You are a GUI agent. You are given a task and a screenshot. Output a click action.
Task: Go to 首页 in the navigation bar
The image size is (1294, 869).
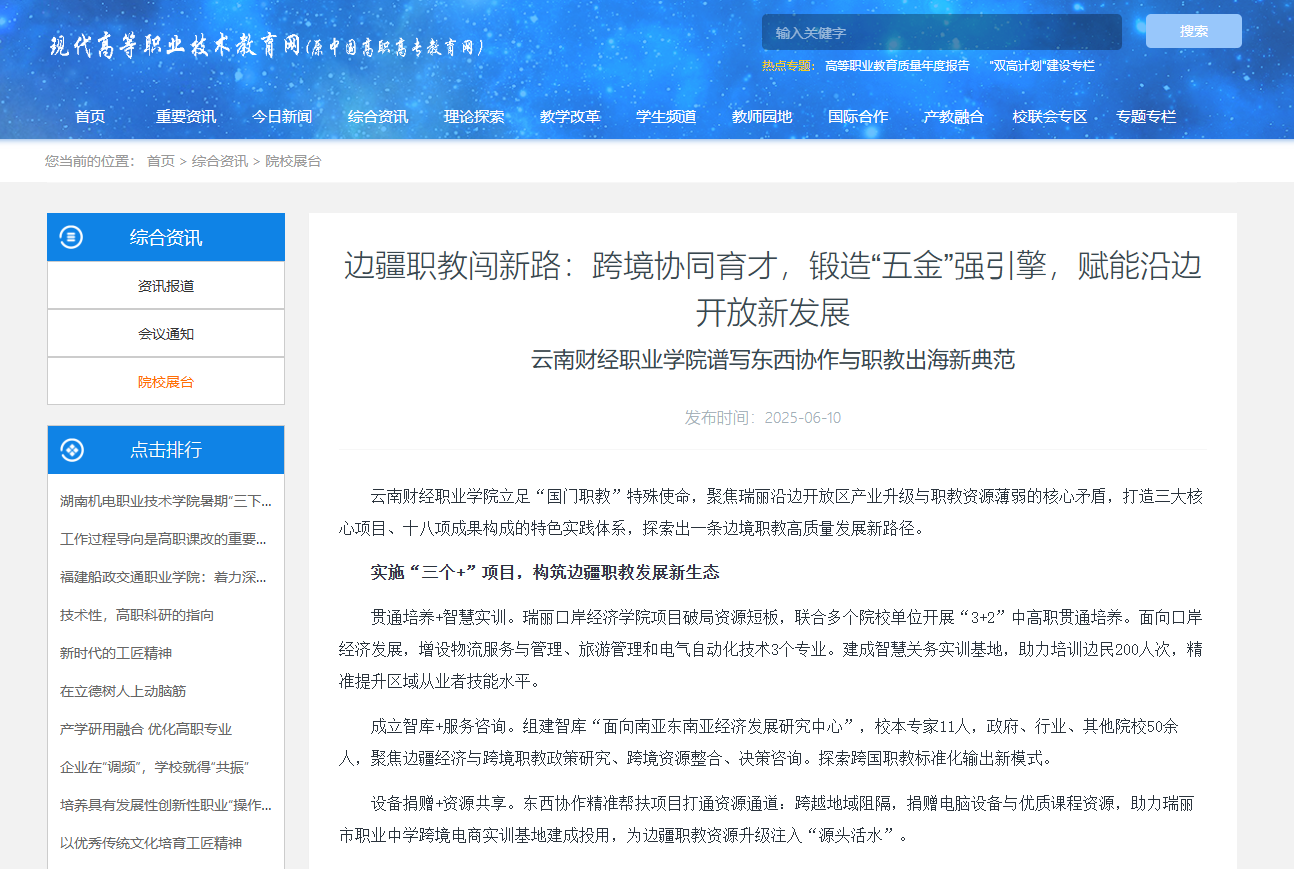click(x=90, y=116)
